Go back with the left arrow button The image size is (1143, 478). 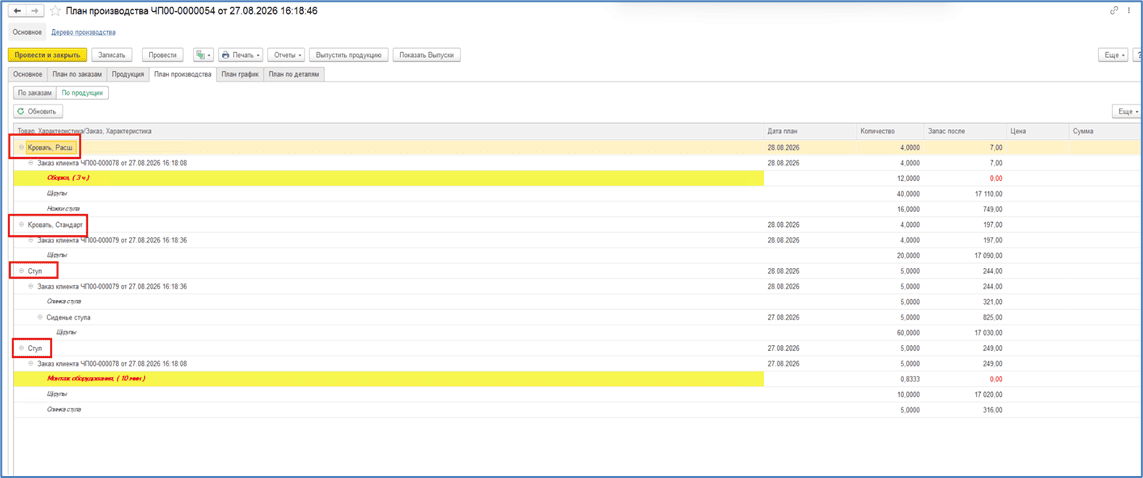(x=17, y=12)
